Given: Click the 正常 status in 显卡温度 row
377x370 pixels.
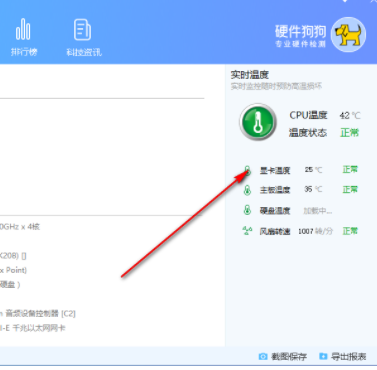Looking at the screenshot, I should [350, 169].
